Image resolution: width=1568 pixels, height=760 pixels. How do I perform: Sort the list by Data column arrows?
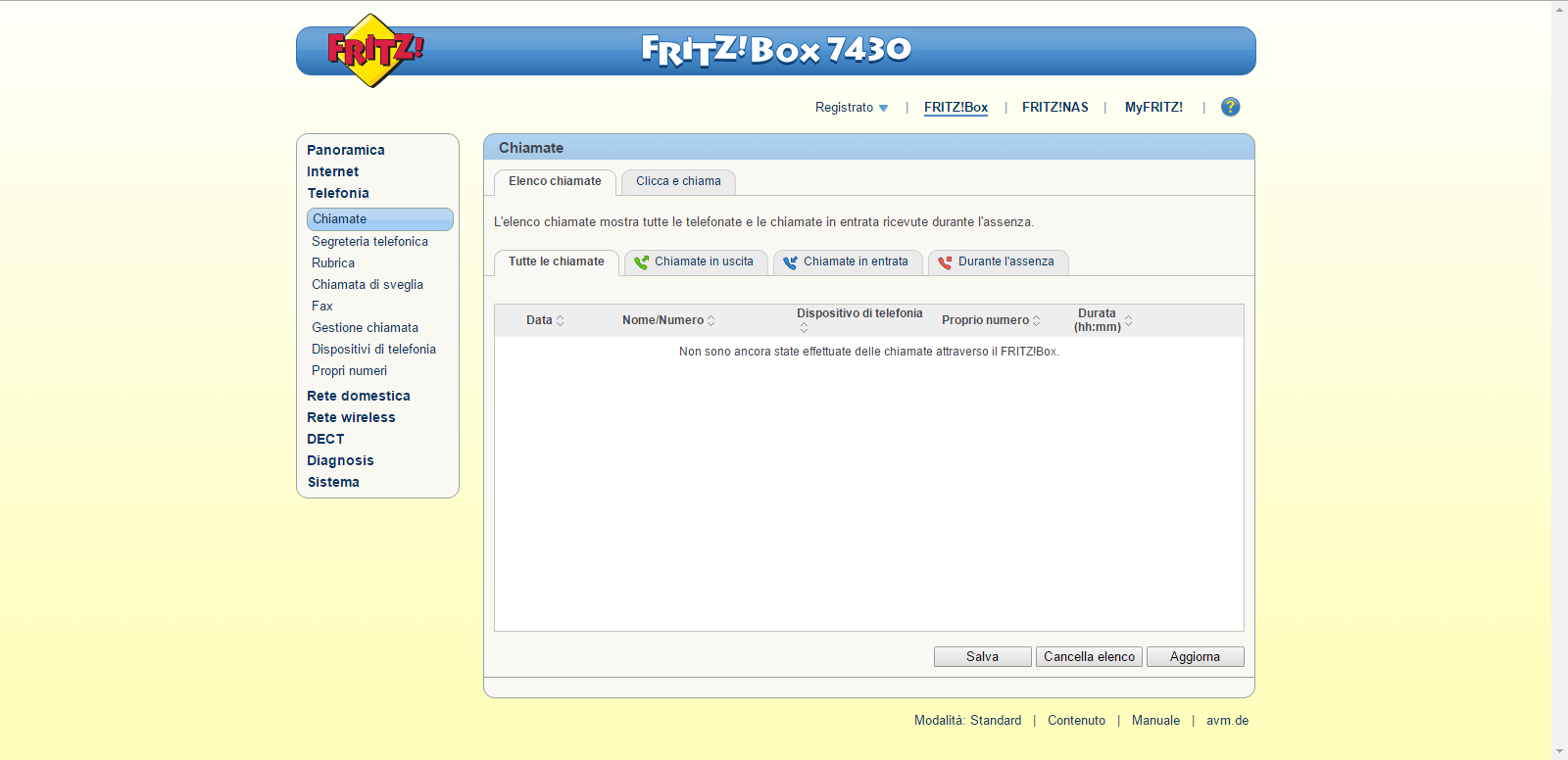click(x=561, y=320)
